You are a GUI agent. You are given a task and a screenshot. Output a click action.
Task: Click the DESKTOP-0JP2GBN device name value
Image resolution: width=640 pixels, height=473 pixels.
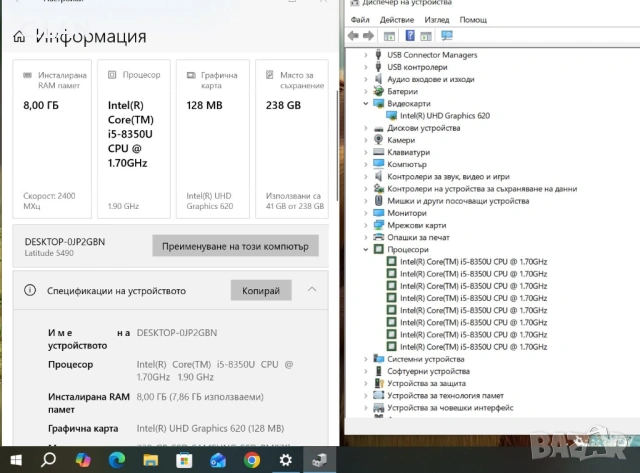click(177, 333)
